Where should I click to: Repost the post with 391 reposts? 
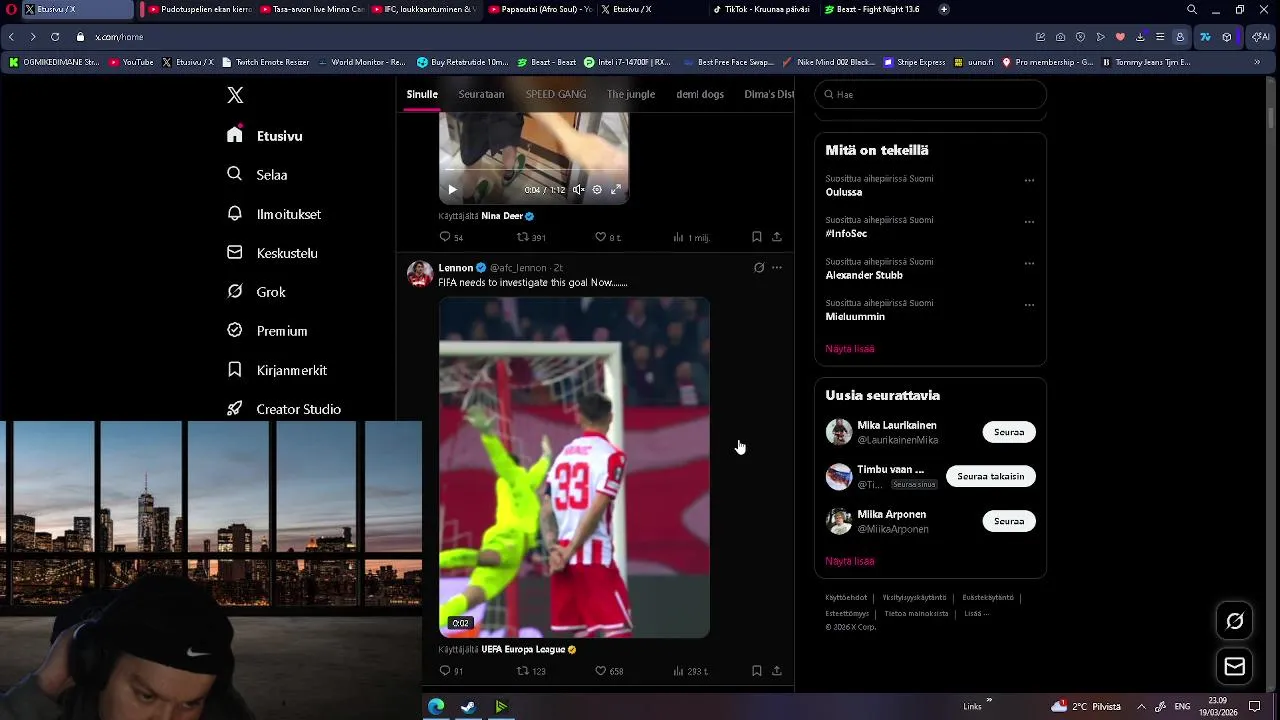coord(531,237)
